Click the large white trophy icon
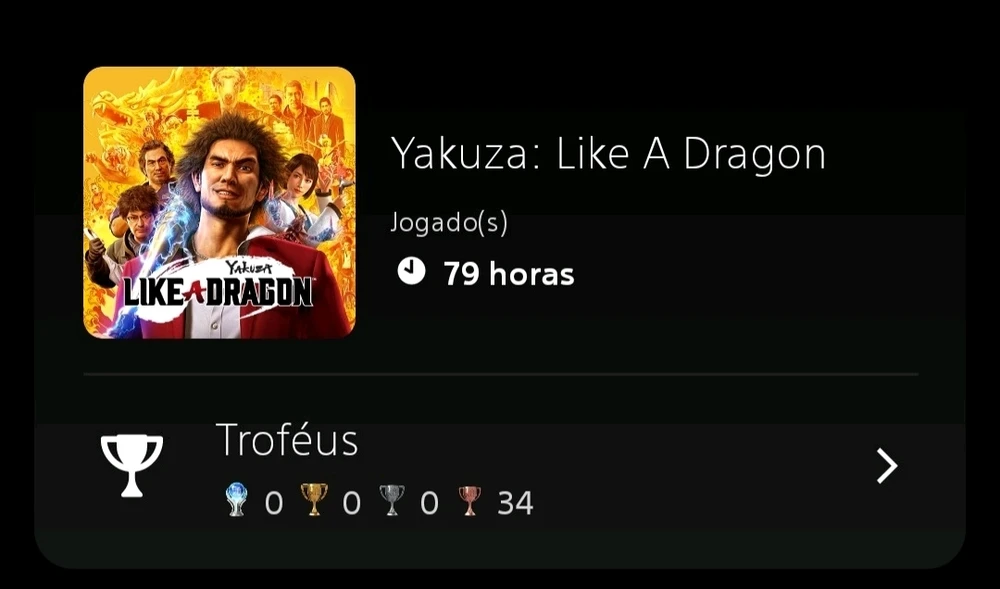The width and height of the screenshot is (1000, 589). tap(132, 465)
